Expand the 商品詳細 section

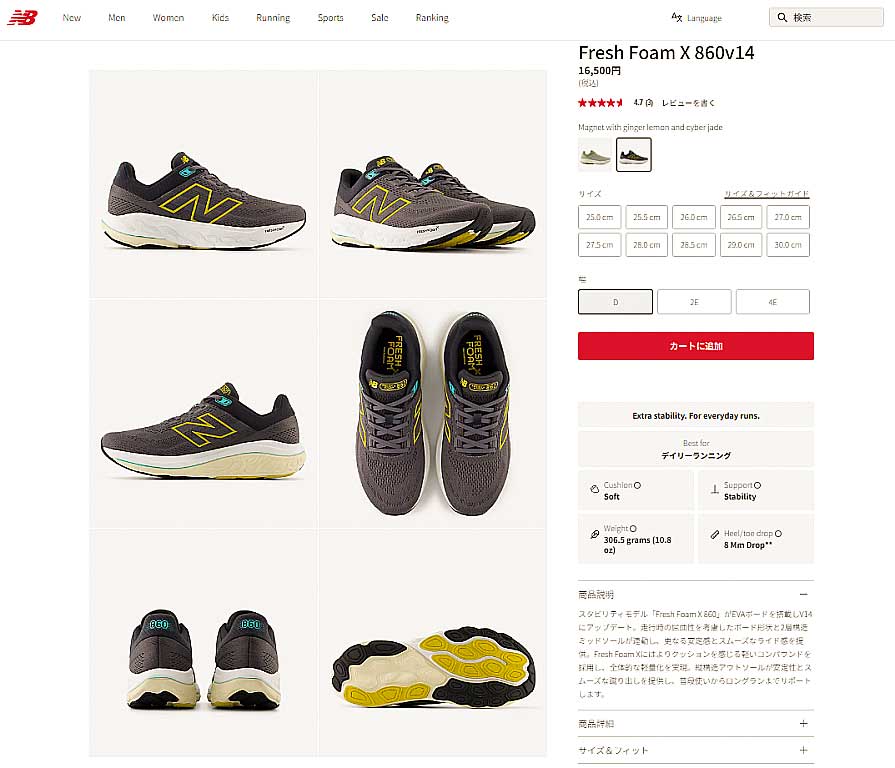coord(804,723)
